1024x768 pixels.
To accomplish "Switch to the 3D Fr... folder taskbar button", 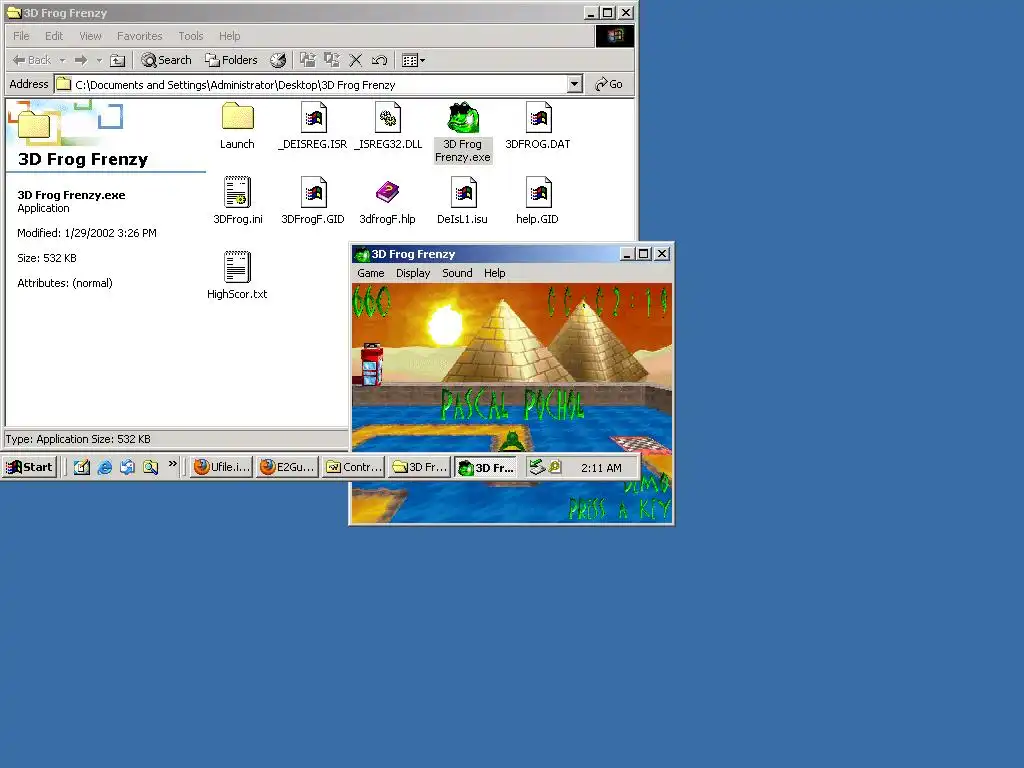I will click(419, 467).
